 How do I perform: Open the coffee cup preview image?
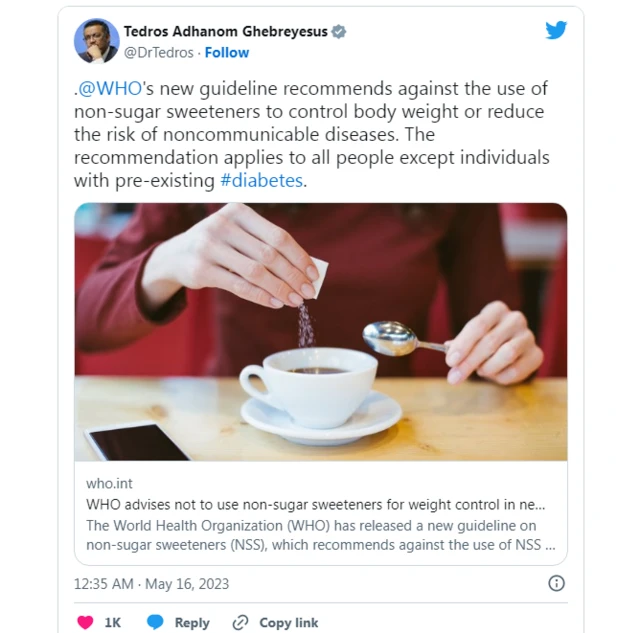click(x=321, y=332)
